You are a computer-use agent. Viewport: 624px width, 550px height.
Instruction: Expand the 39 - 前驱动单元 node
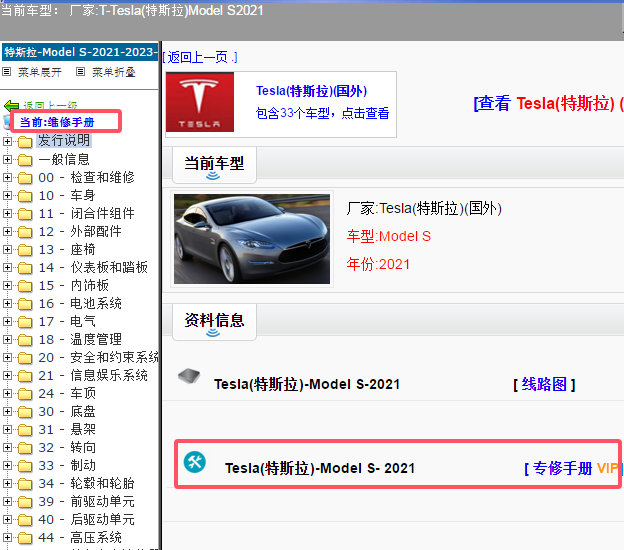coord(7,501)
